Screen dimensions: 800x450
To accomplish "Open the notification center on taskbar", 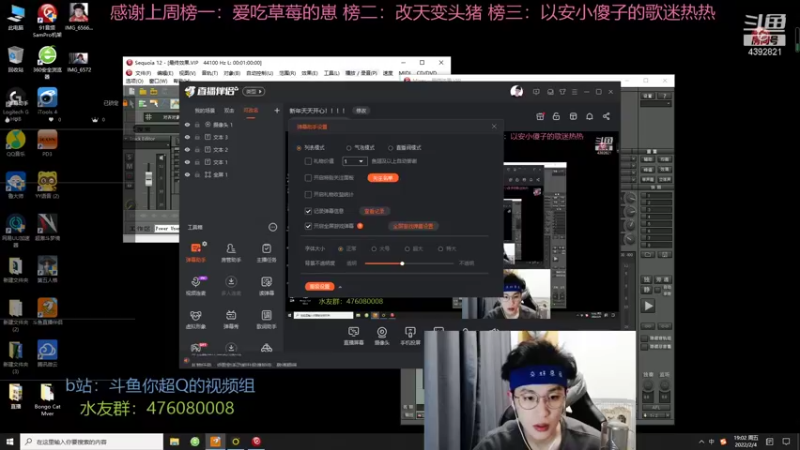I will (x=786, y=441).
